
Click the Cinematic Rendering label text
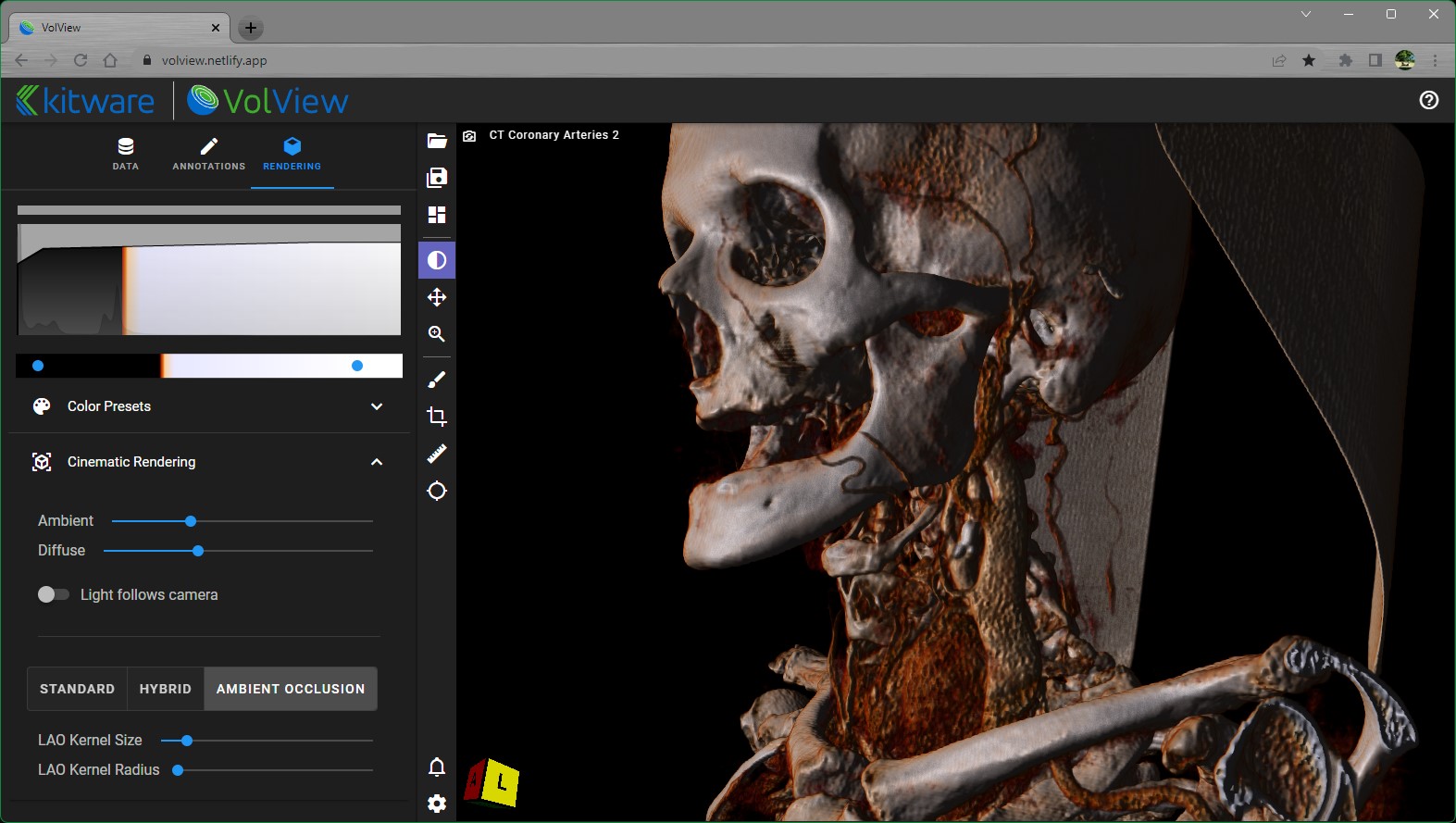[131, 462]
